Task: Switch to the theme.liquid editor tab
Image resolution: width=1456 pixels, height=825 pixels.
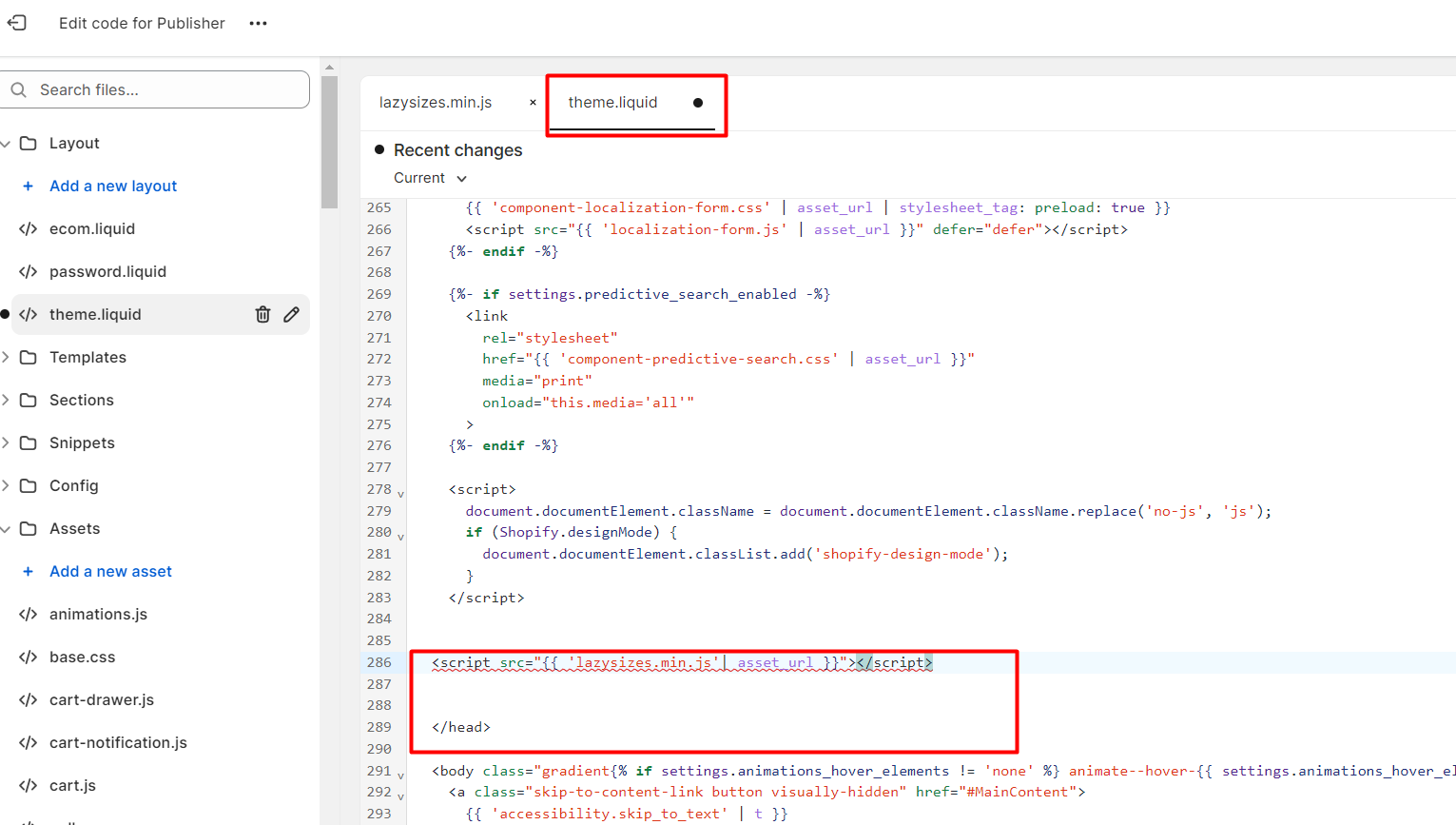Action: [612, 102]
